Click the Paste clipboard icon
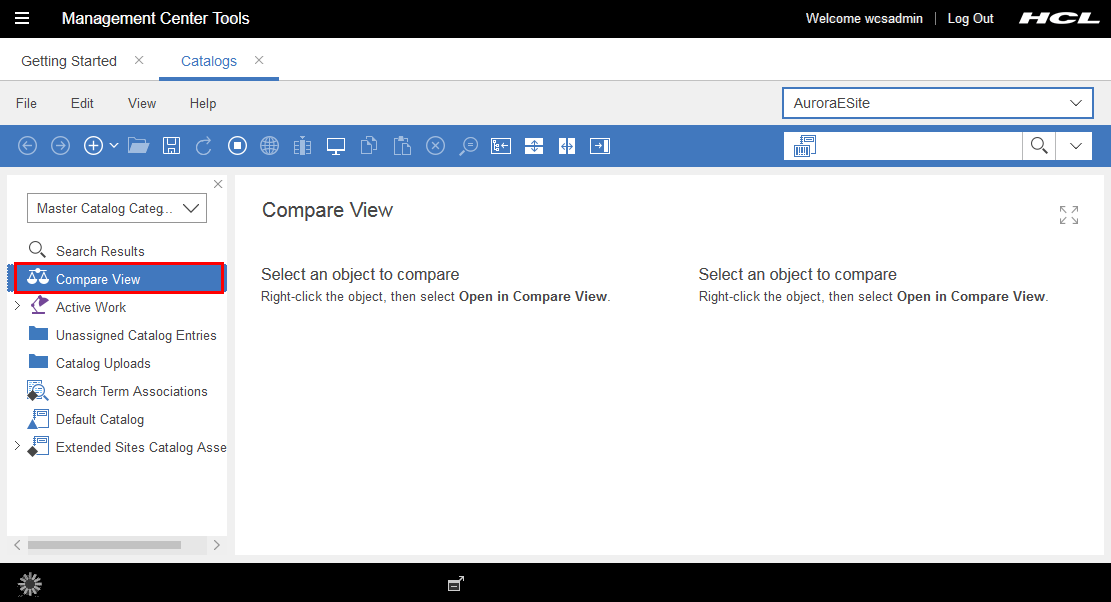Viewport: 1111px width, 602px height. tap(402, 146)
